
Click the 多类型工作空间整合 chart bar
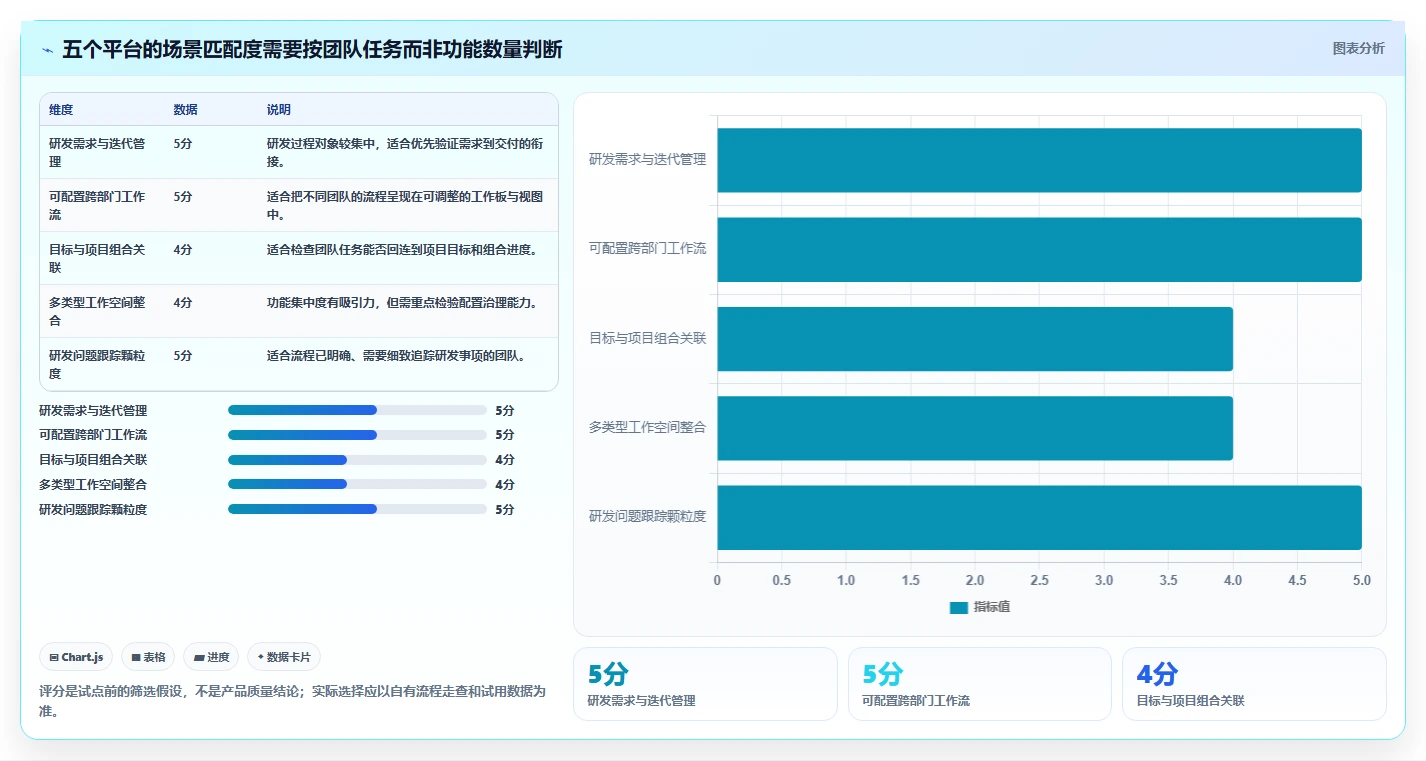pos(975,428)
